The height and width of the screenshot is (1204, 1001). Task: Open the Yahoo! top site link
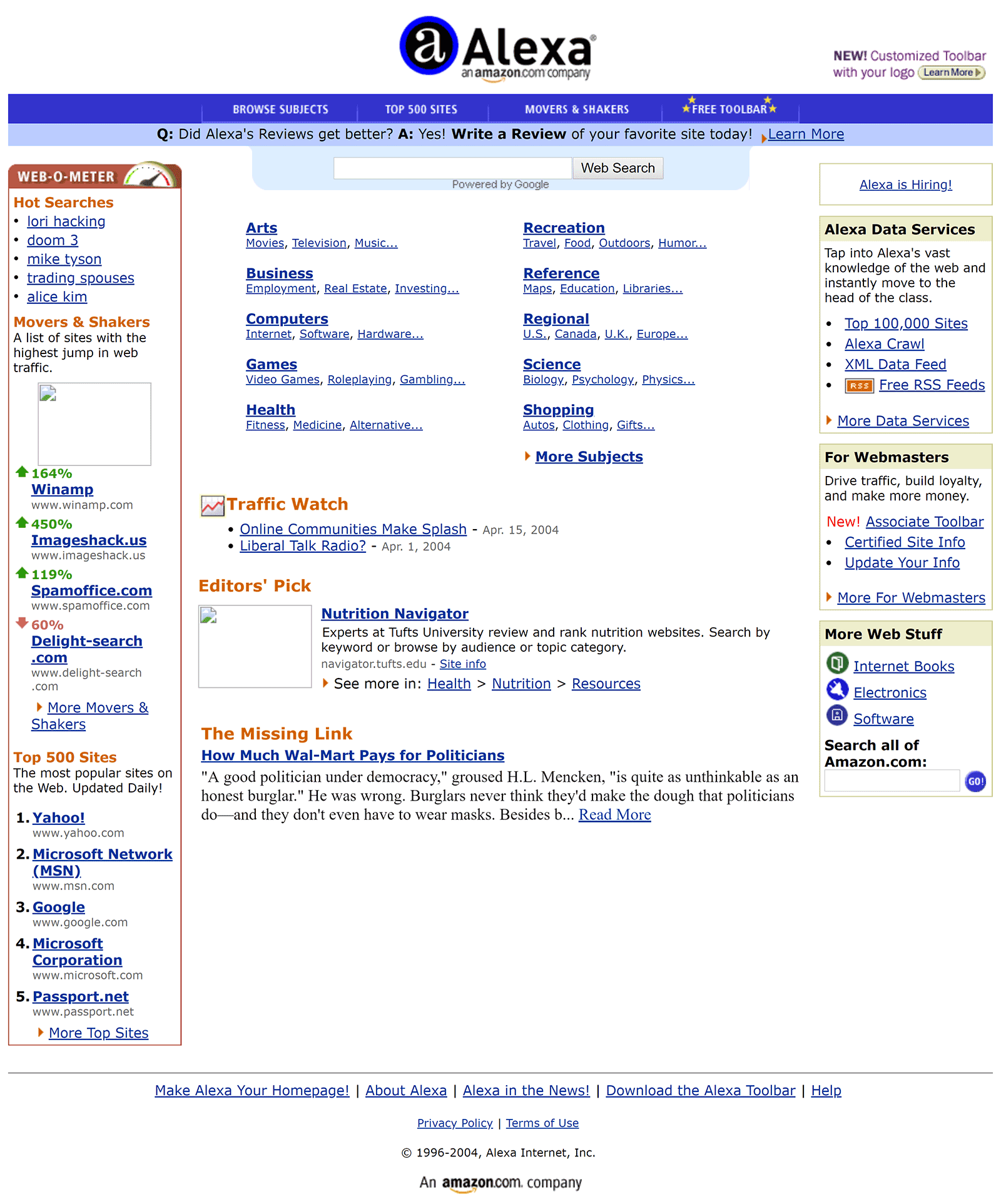(x=59, y=818)
